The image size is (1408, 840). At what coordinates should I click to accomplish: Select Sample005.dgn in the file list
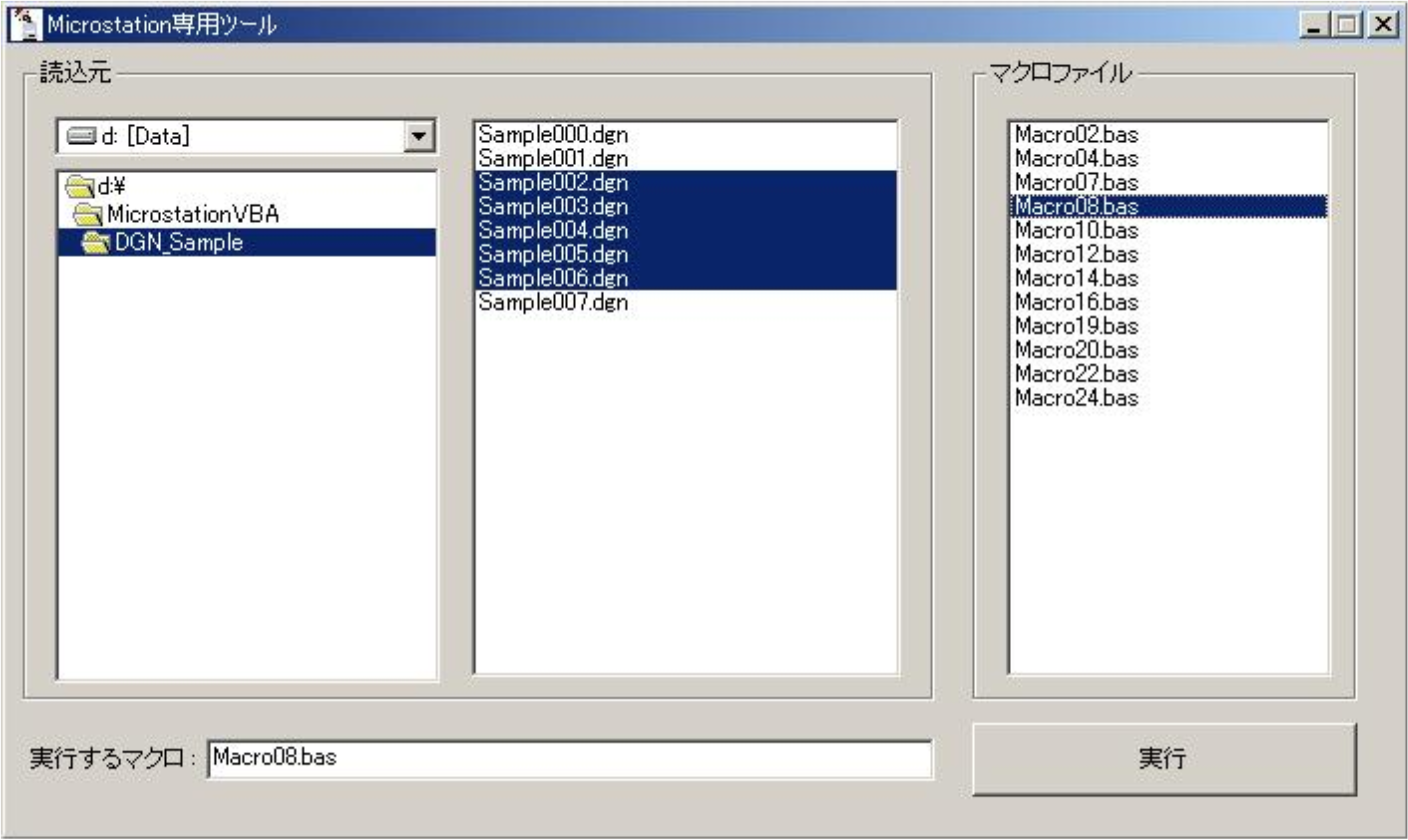coord(685,254)
